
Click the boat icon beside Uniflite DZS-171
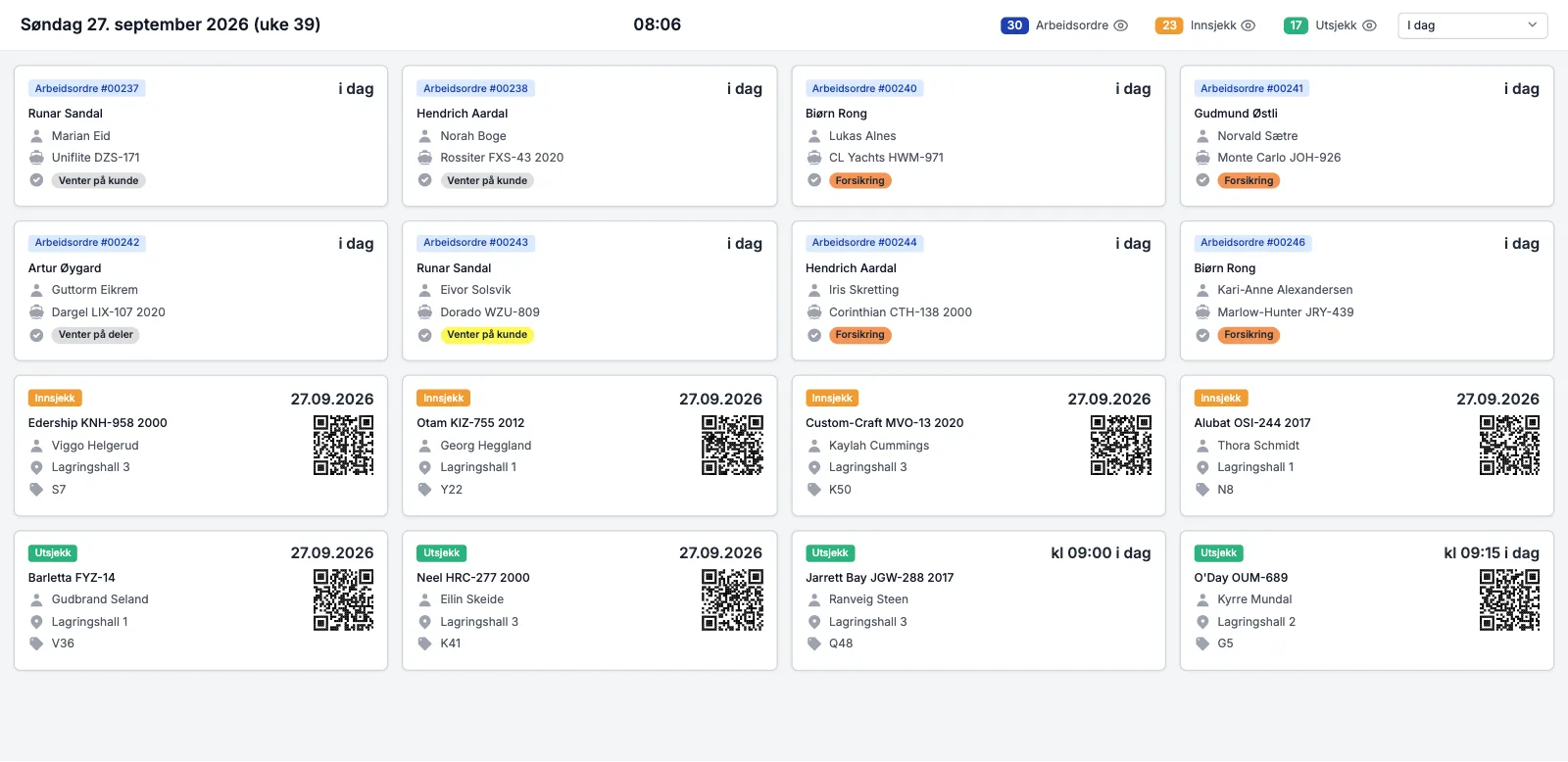(36, 158)
